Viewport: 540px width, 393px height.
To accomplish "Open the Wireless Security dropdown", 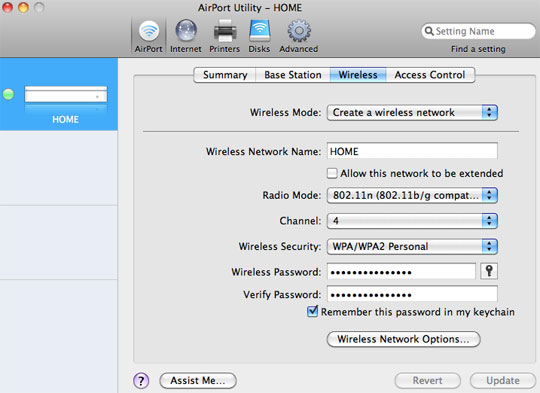I will 412,246.
